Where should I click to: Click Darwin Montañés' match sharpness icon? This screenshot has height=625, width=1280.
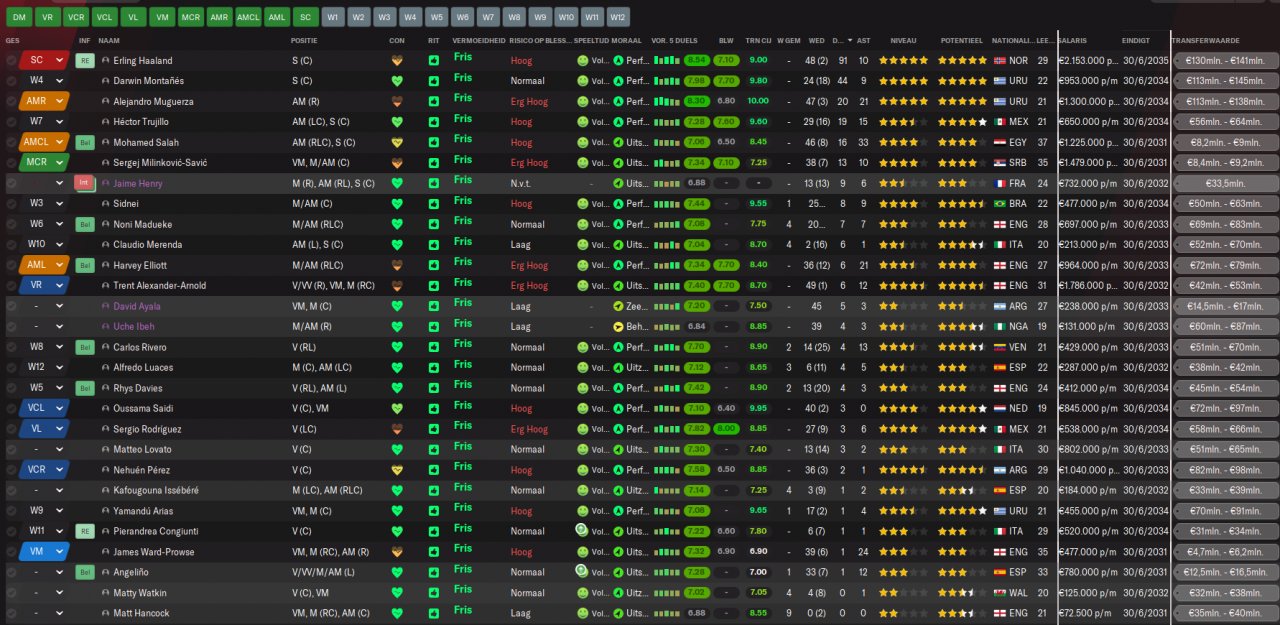click(433, 81)
